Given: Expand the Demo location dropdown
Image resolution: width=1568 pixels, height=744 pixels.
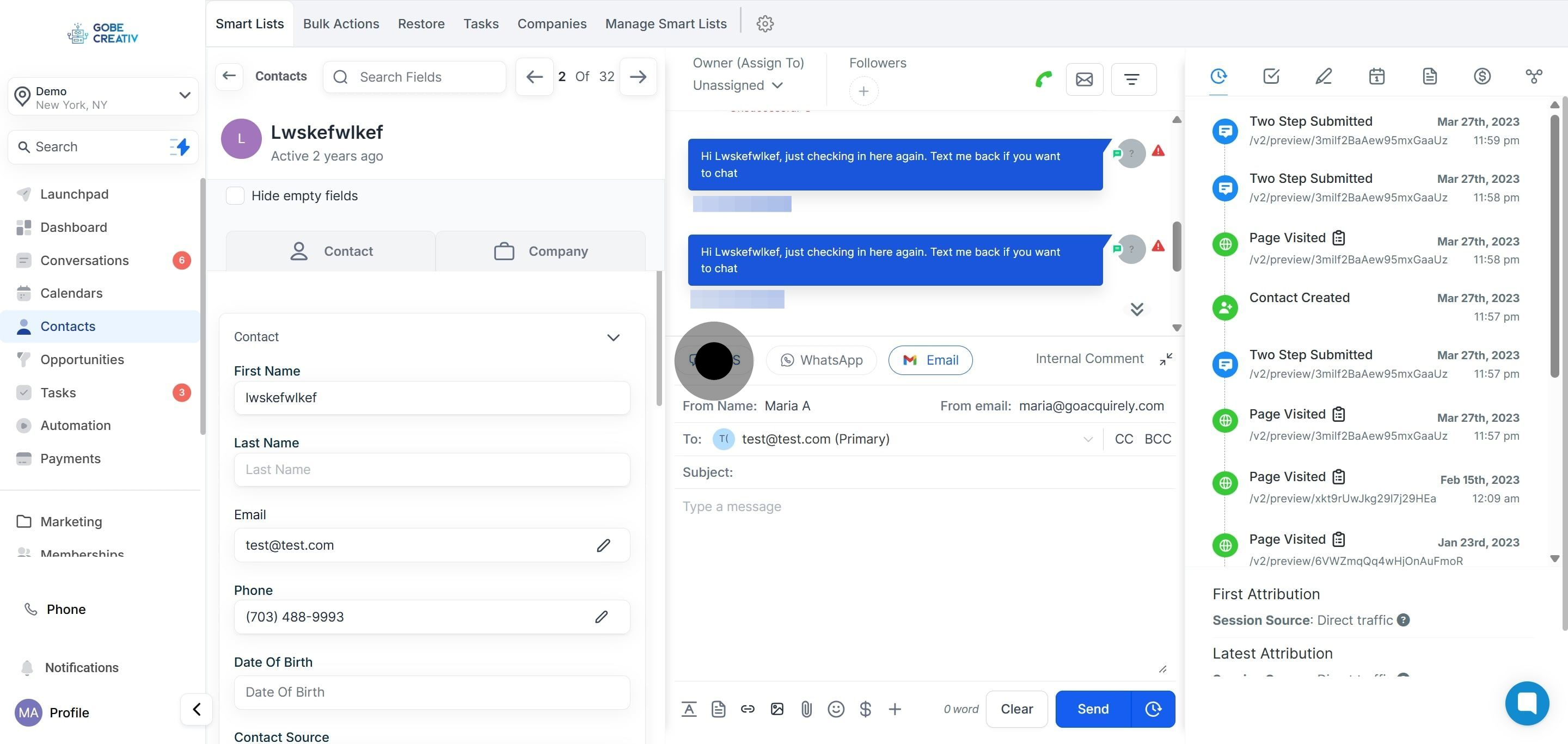Looking at the screenshot, I should [x=185, y=95].
